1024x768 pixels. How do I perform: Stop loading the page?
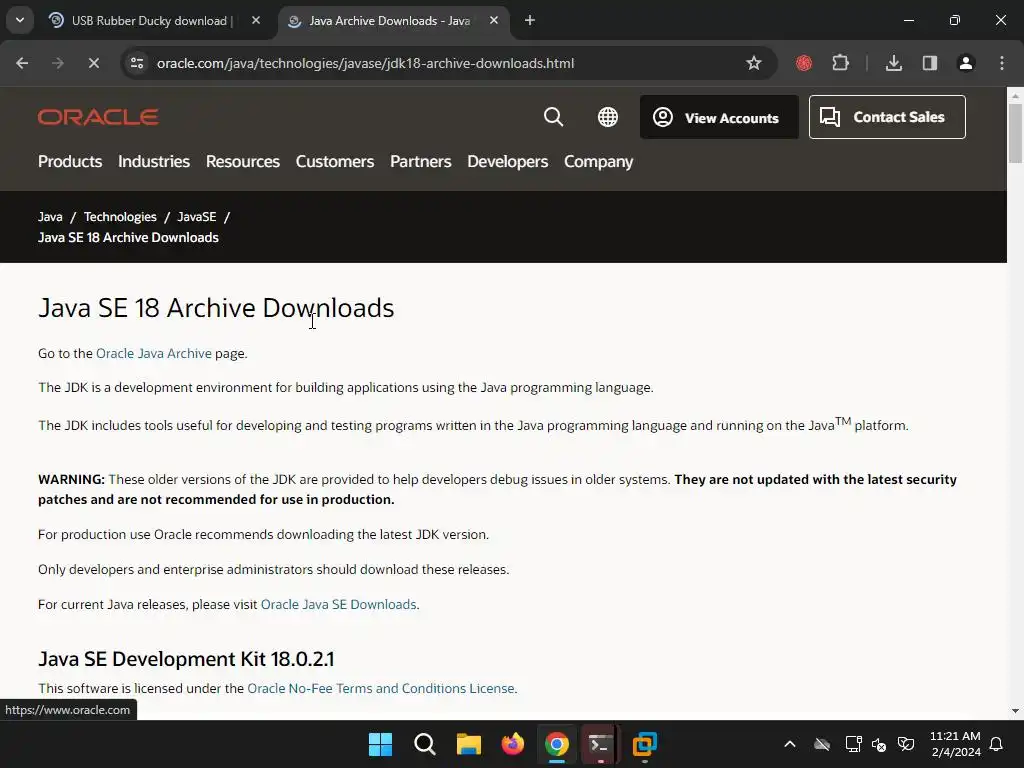tap(93, 63)
